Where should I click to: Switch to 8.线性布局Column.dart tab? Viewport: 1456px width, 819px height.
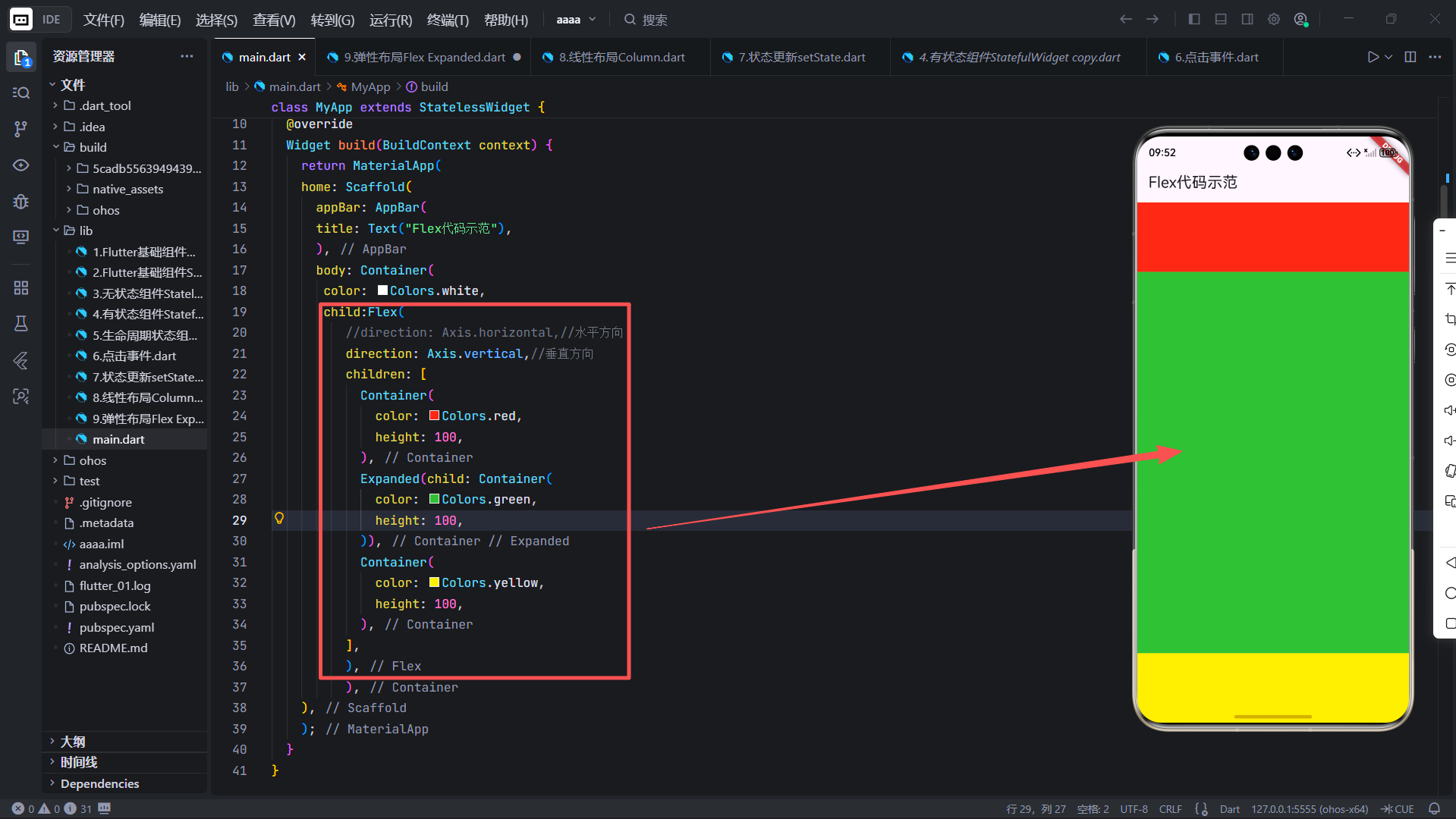click(x=621, y=57)
